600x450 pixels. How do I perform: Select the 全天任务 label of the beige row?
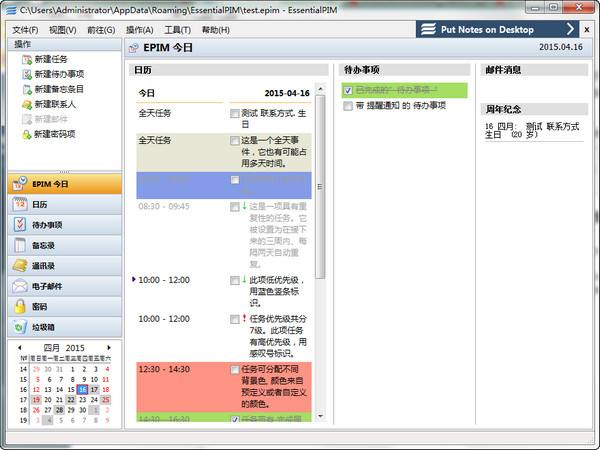(155, 140)
